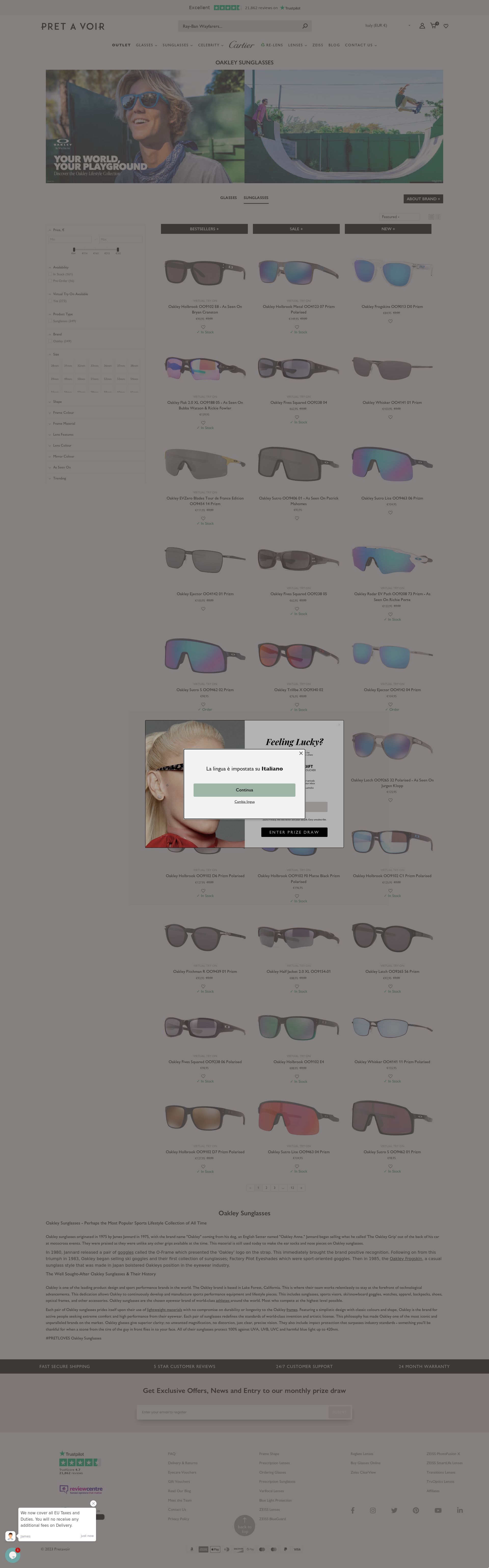This screenshot has width=489, height=1568.
Task: Open the Cartier logo link
Action: (242, 45)
